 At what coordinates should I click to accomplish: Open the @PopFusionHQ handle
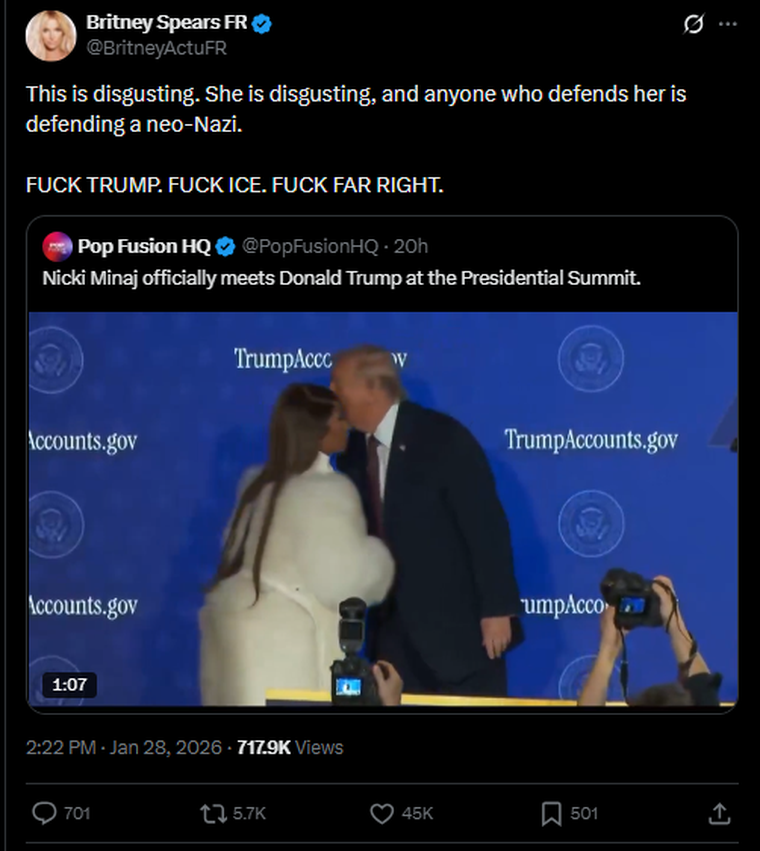pos(310,246)
